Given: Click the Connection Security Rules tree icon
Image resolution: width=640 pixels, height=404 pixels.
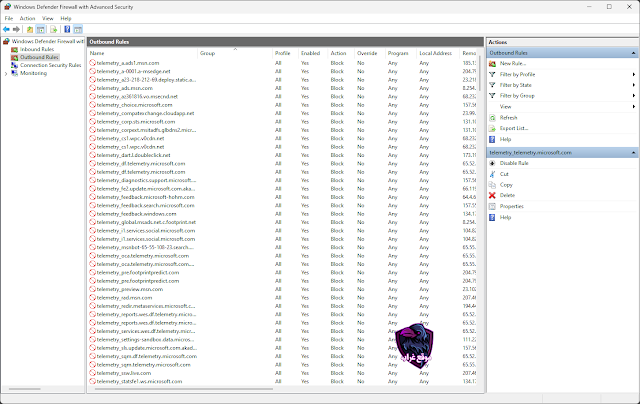Looking at the screenshot, I should 15,65.
